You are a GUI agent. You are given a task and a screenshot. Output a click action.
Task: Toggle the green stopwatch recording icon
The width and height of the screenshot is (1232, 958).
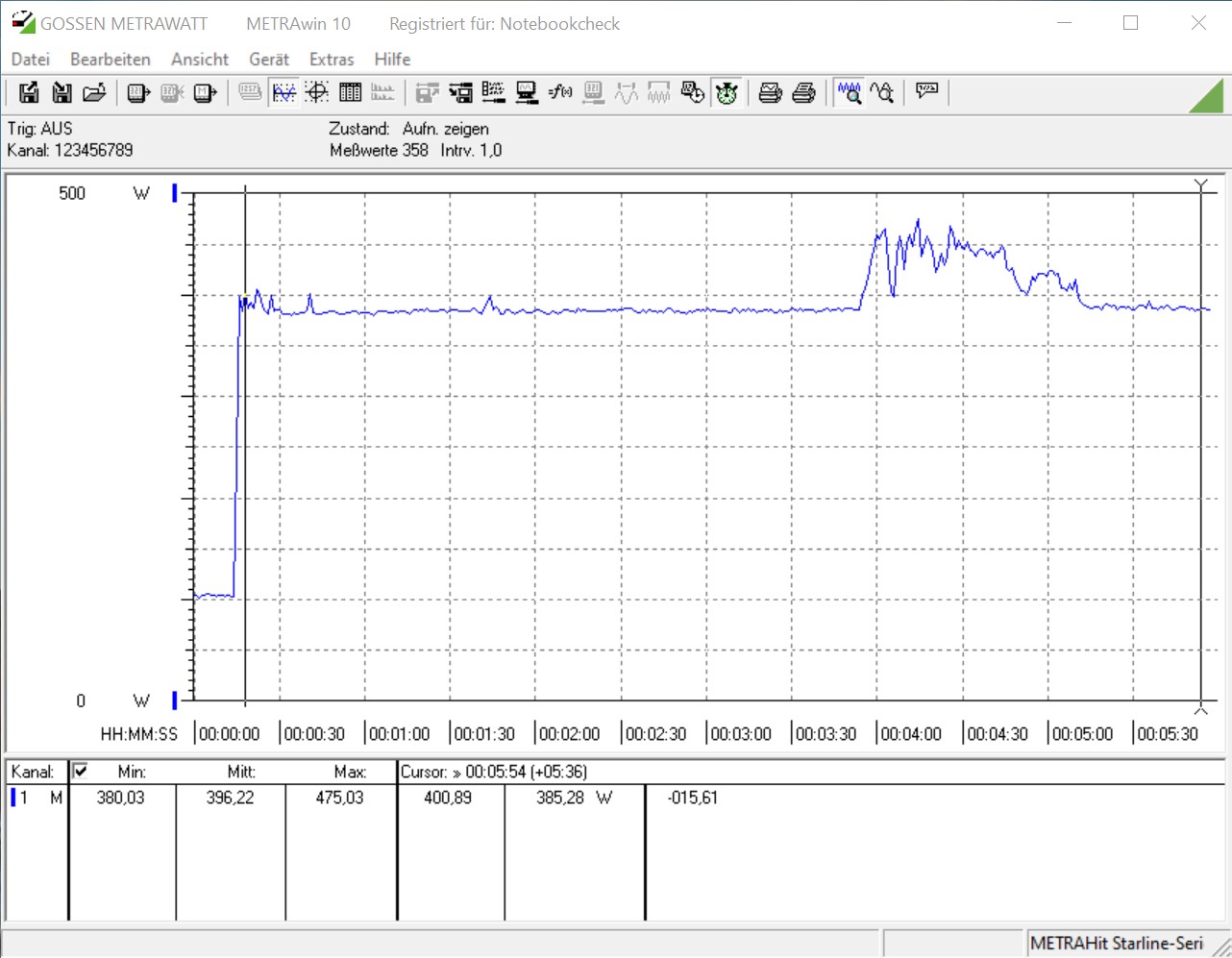tap(727, 92)
